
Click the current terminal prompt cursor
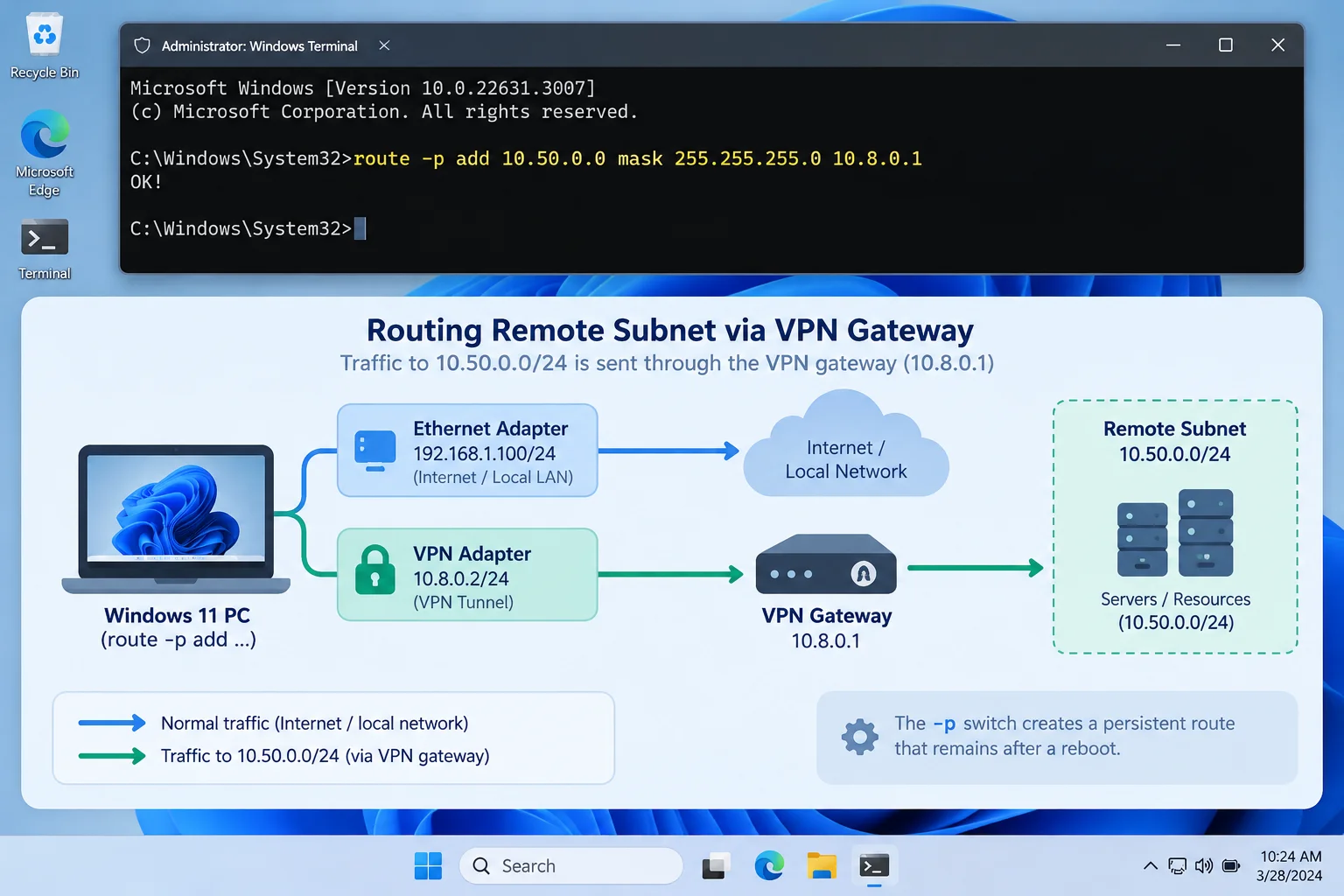(360, 228)
